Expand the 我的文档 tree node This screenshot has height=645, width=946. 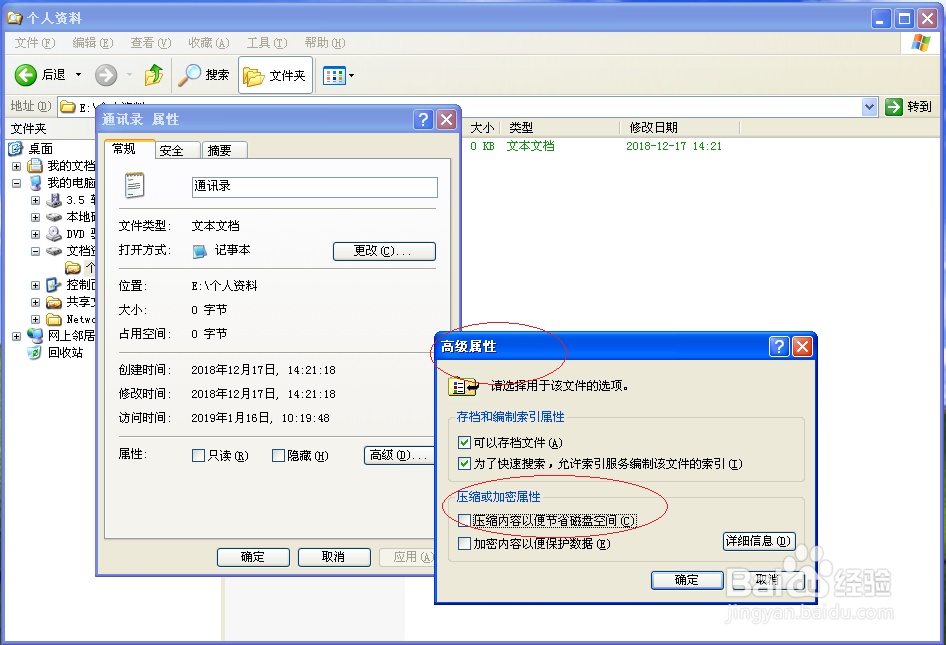coord(16,166)
